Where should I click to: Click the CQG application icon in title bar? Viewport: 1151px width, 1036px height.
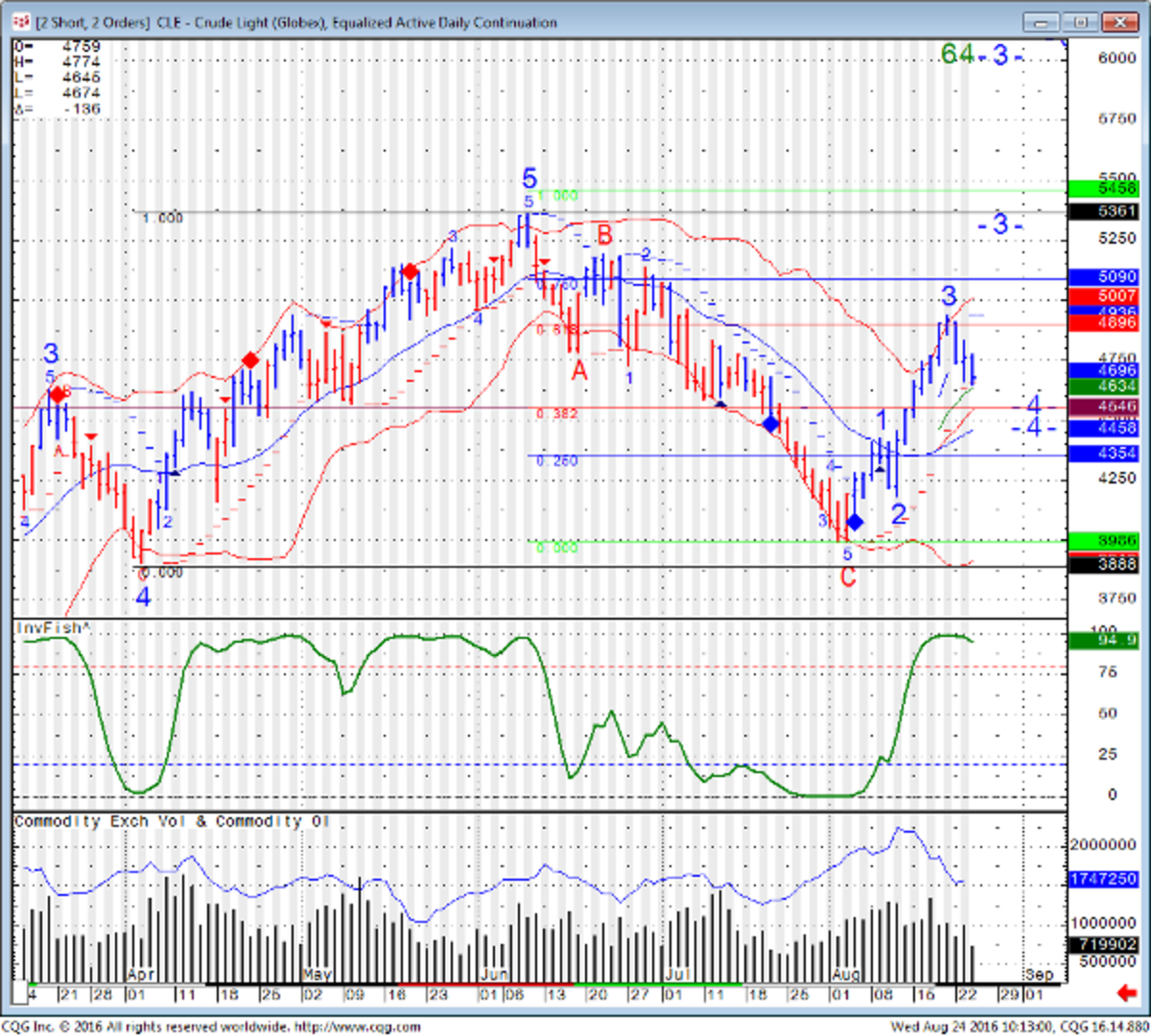coord(21,22)
